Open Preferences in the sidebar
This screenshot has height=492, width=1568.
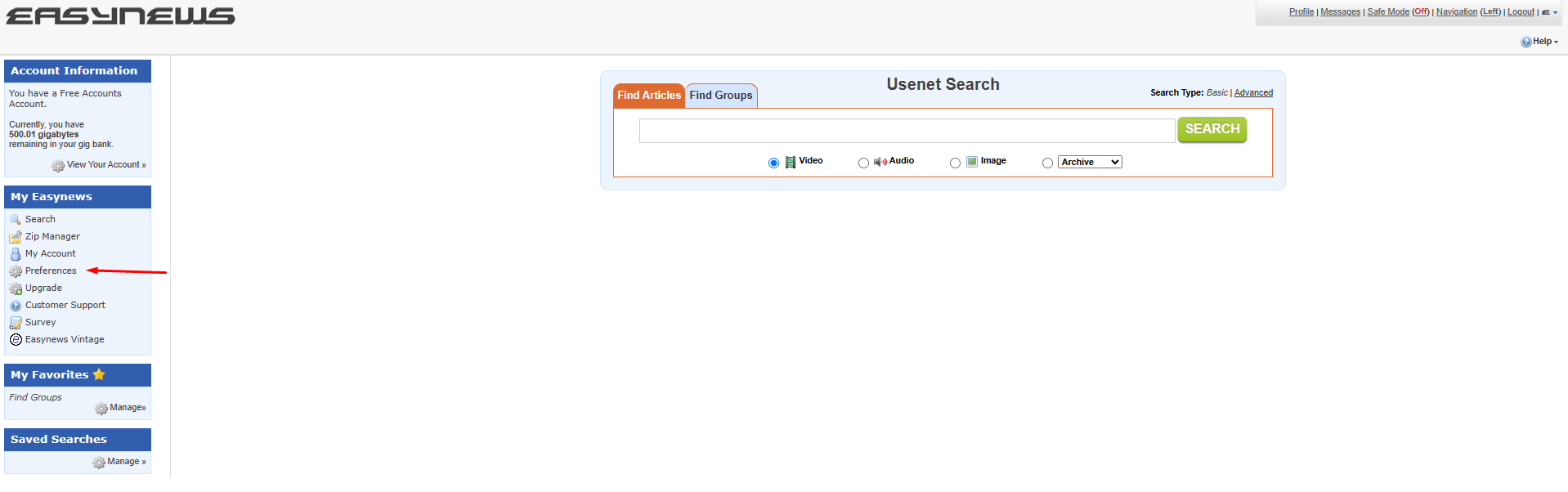pyautogui.click(x=51, y=271)
